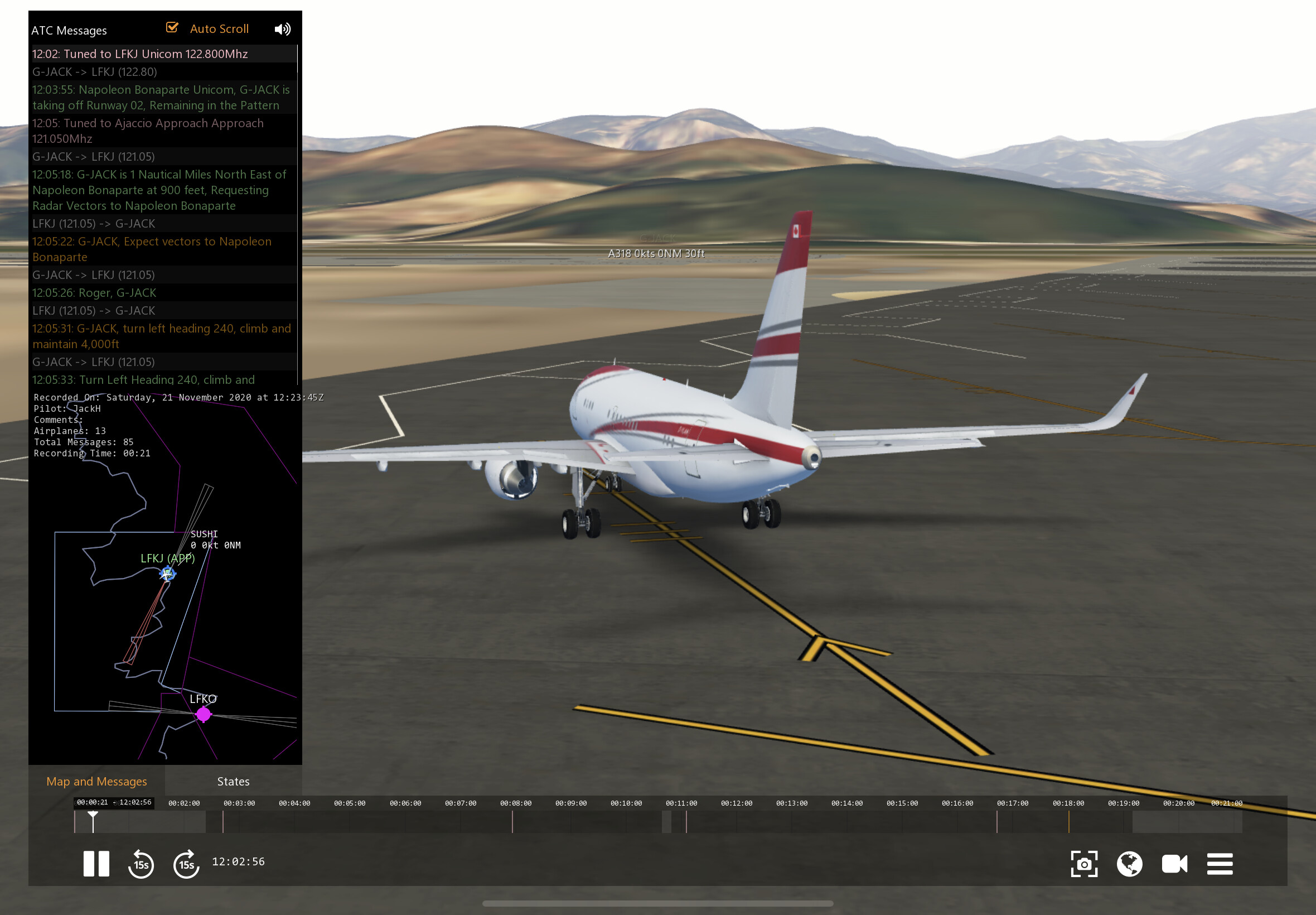Skip forward 15 seconds
This screenshot has width=1316, height=915.
coord(186,864)
